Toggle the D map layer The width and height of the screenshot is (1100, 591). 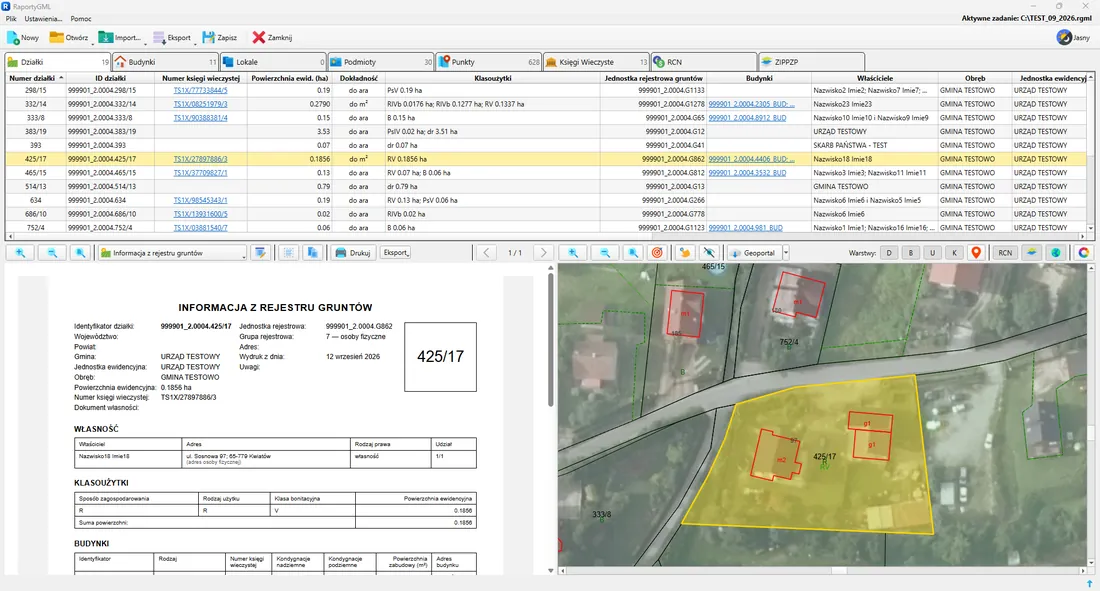890,253
